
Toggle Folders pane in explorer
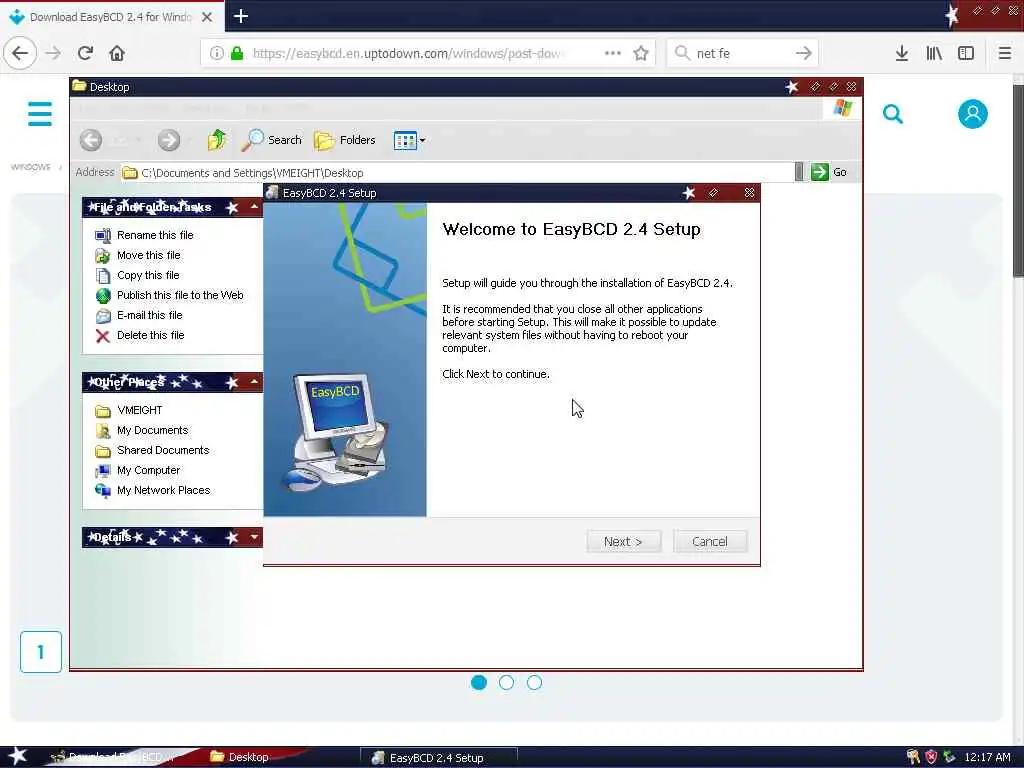click(344, 140)
